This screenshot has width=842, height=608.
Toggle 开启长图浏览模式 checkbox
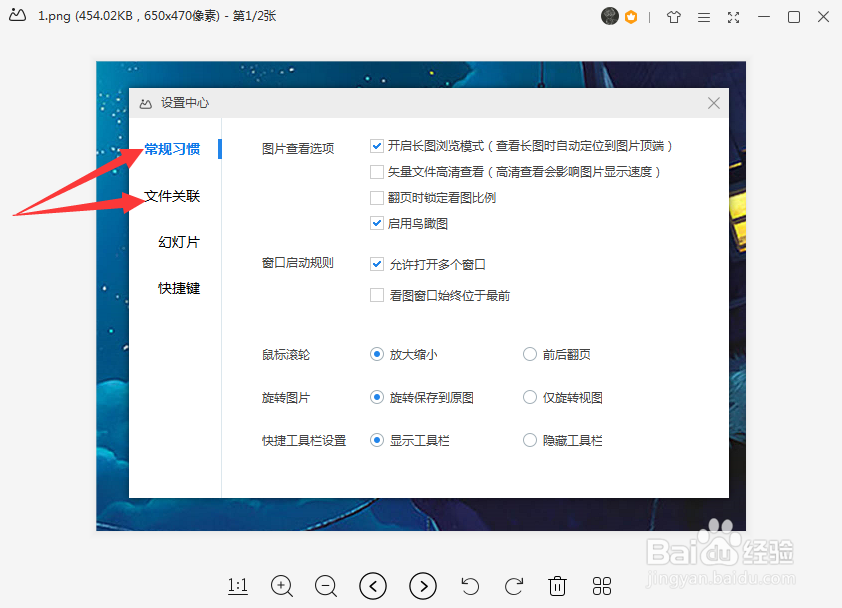[x=377, y=146]
